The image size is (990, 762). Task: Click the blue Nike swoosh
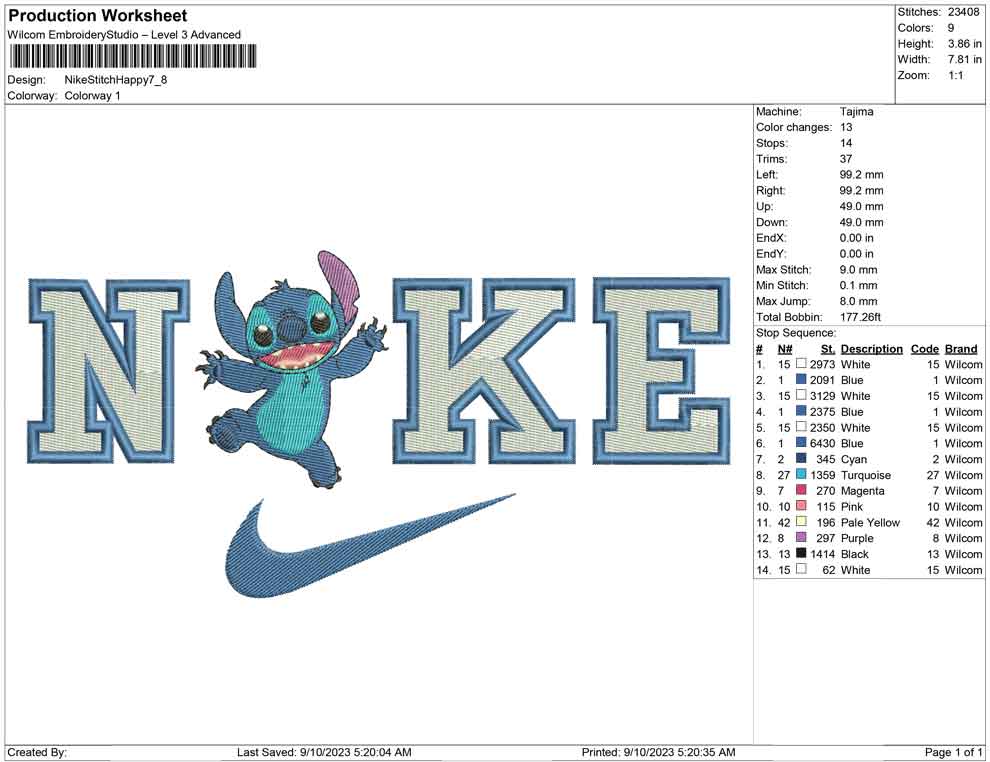point(369,546)
